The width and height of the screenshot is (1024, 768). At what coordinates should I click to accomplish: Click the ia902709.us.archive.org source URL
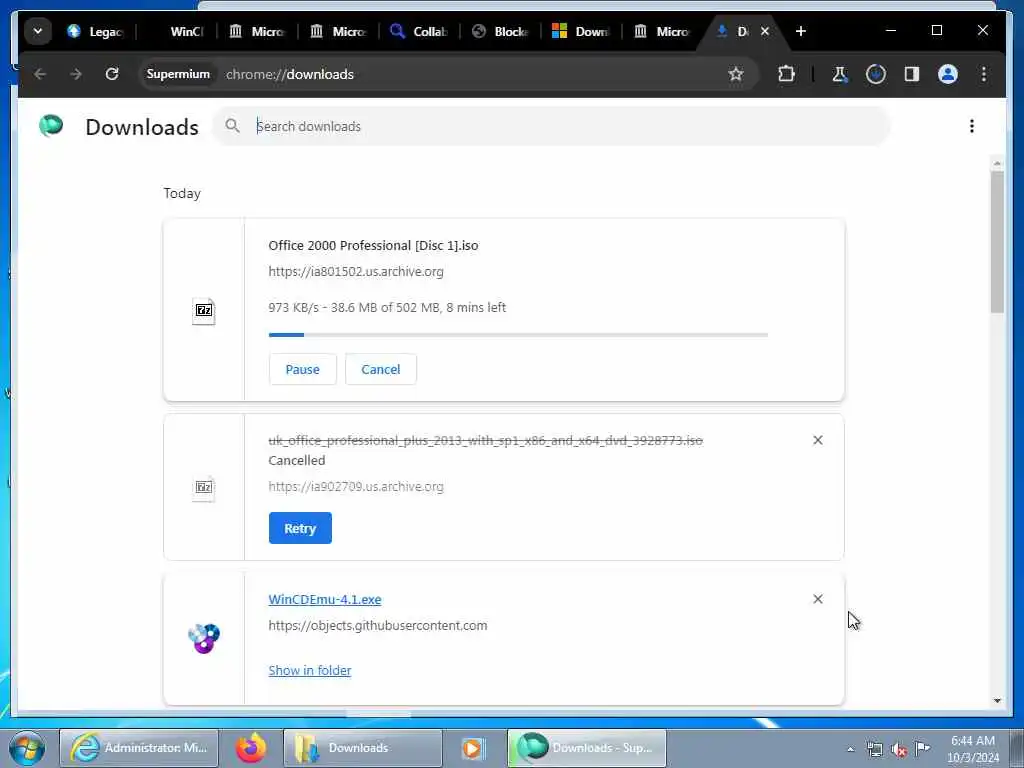click(356, 487)
